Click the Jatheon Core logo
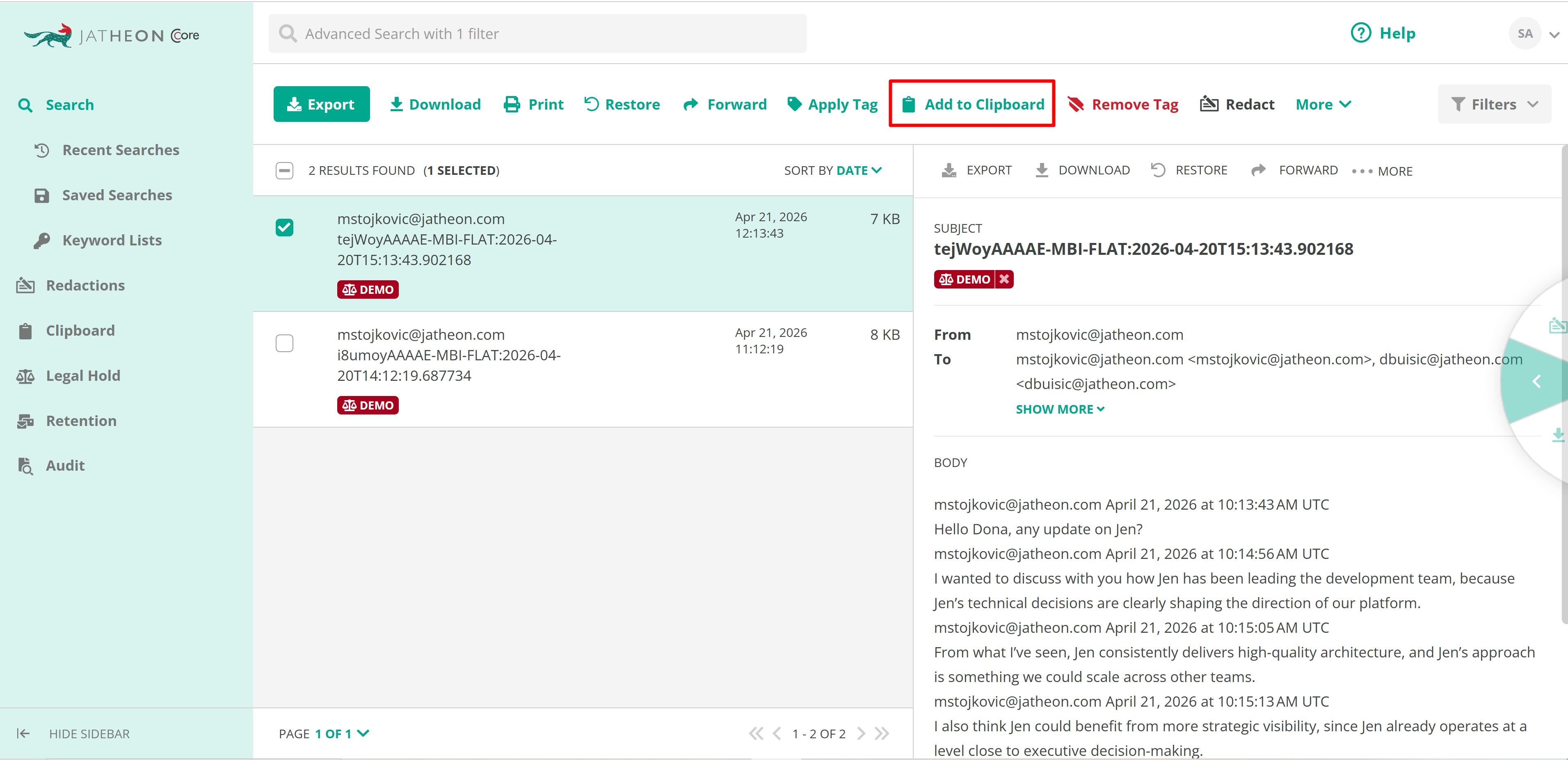The width and height of the screenshot is (1568, 760). point(112,35)
